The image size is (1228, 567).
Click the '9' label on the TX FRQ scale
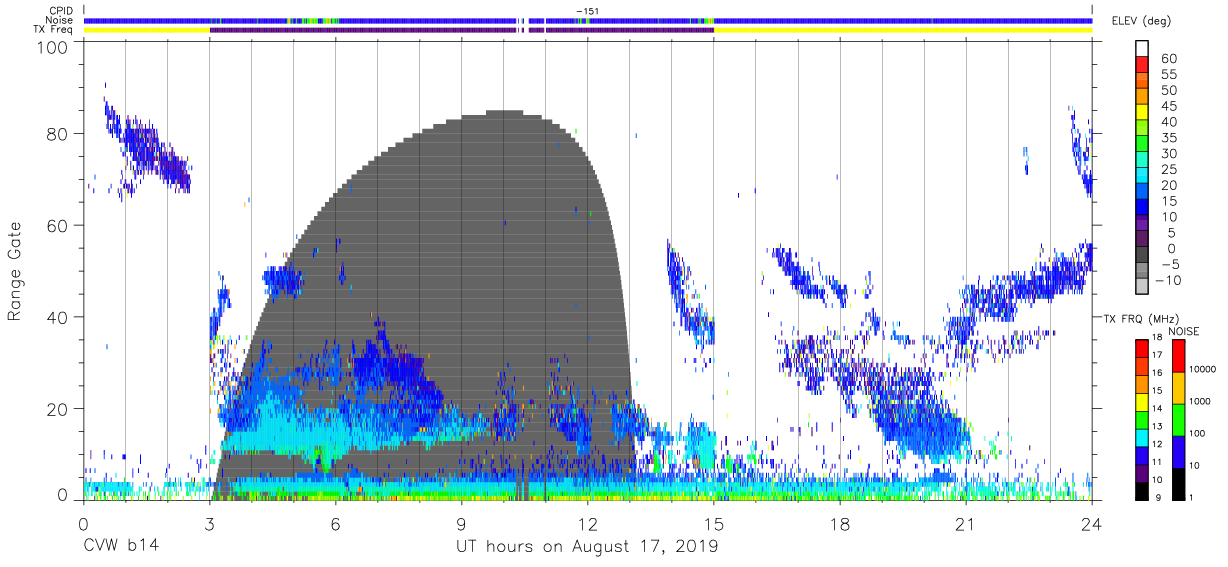(x=1158, y=497)
